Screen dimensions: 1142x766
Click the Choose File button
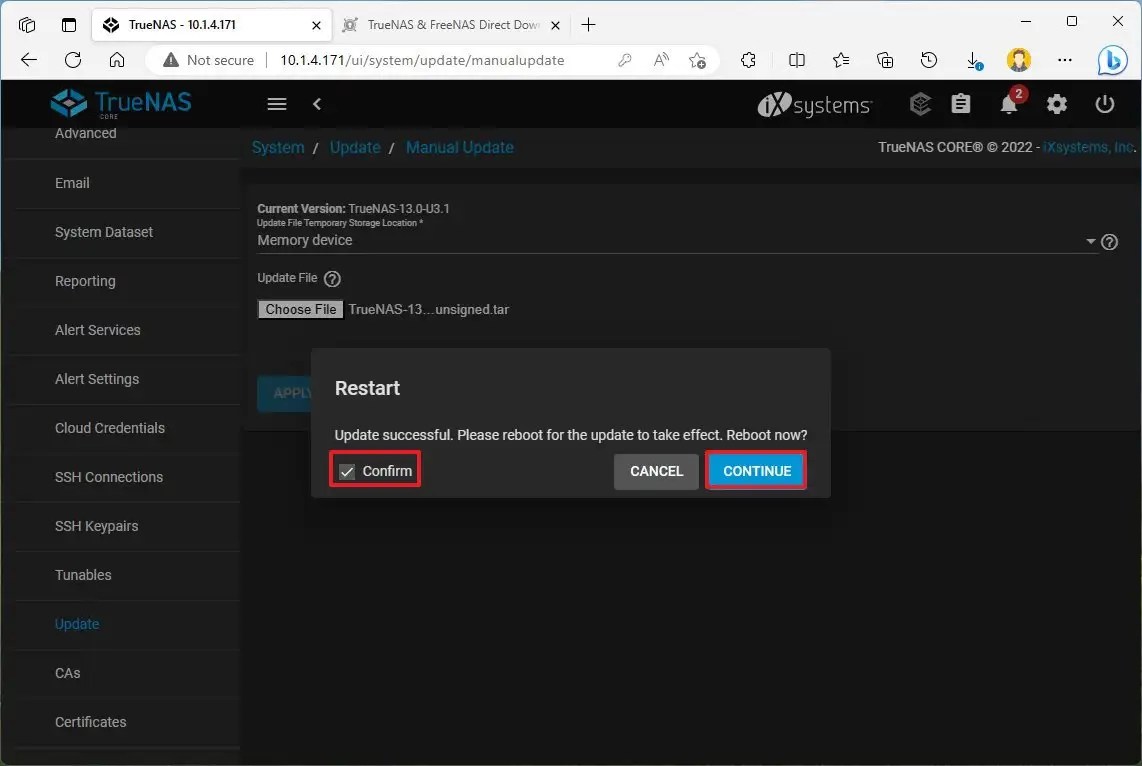[x=299, y=309]
